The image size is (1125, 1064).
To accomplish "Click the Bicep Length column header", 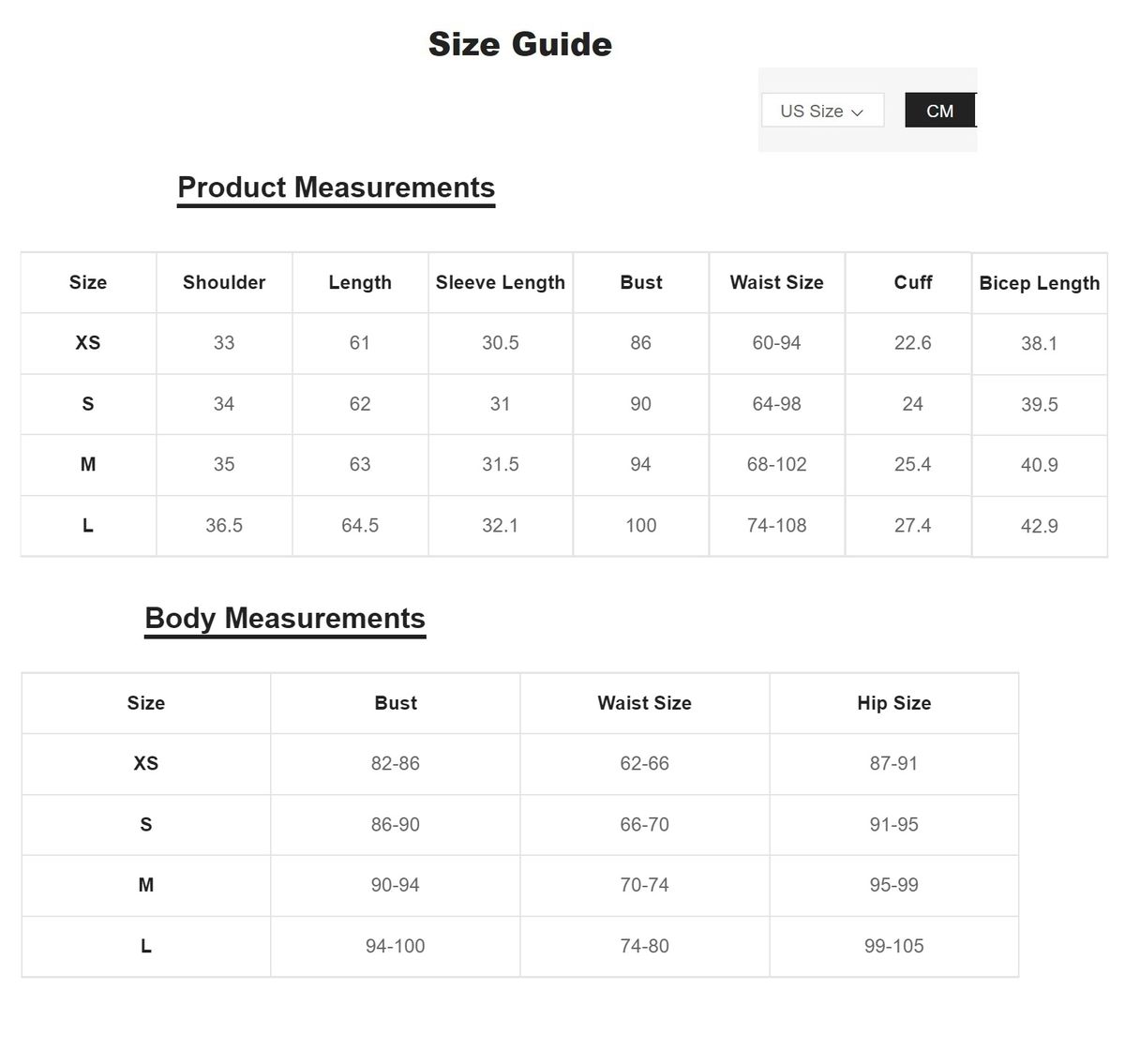I will point(1039,283).
